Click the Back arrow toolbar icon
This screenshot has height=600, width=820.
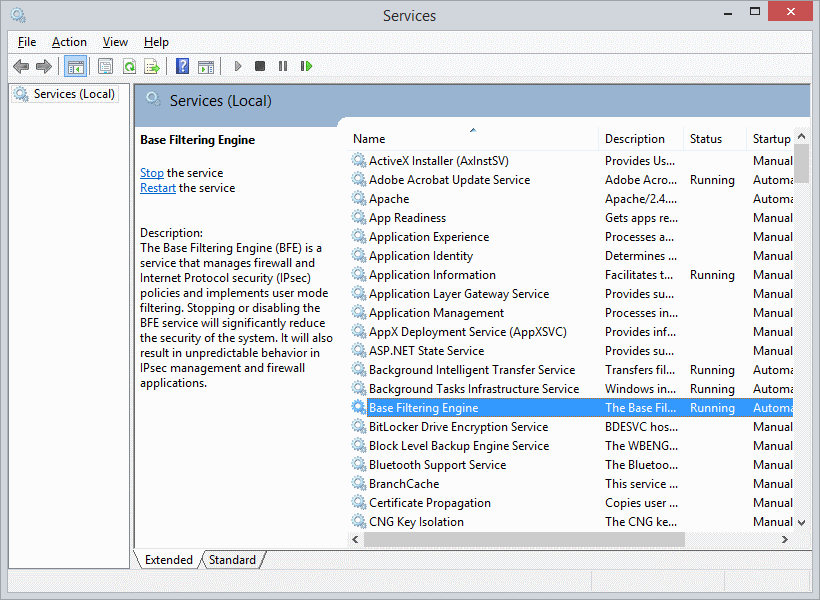21,66
